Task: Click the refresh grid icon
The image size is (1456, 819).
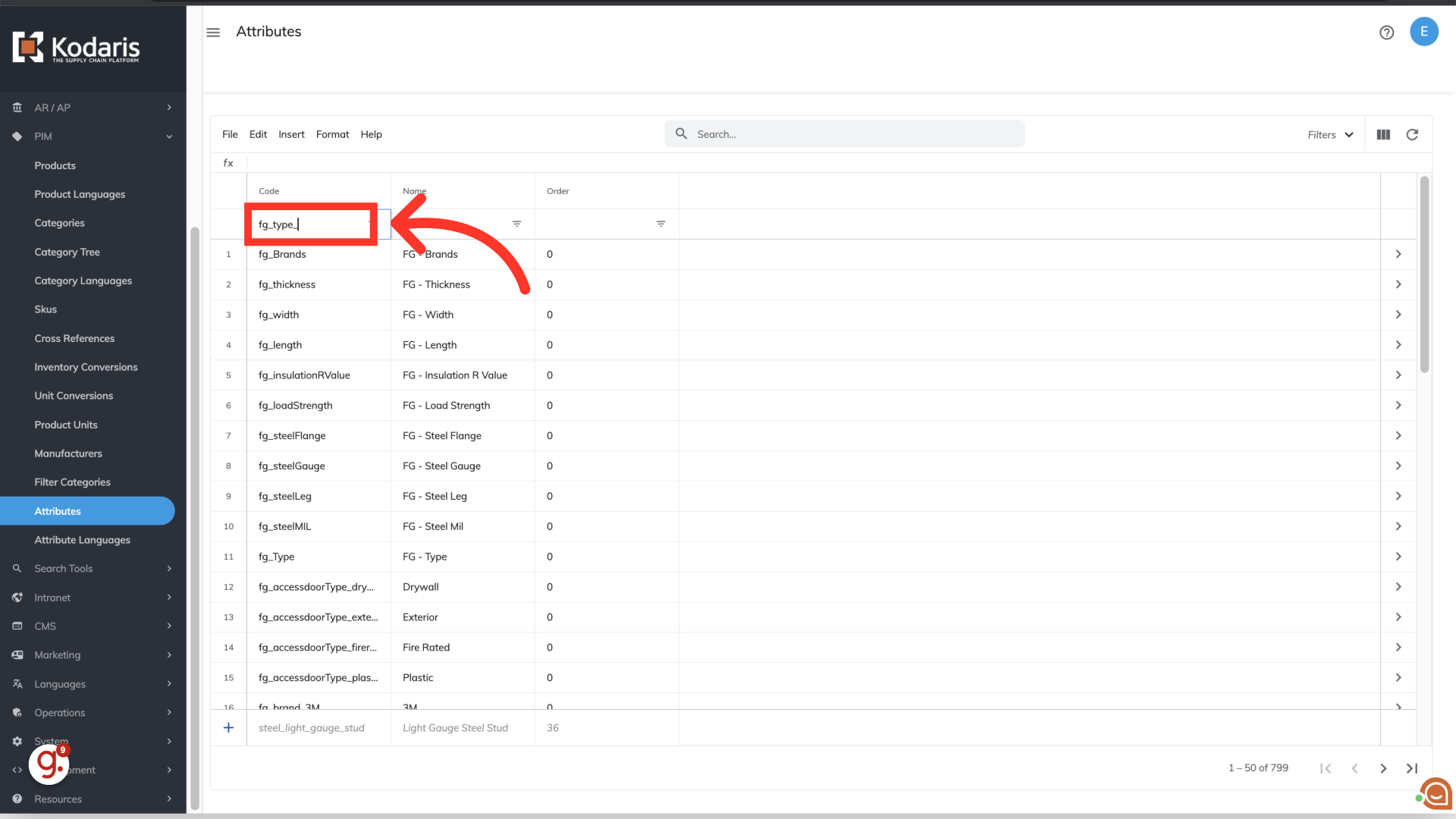Action: coord(1412,134)
